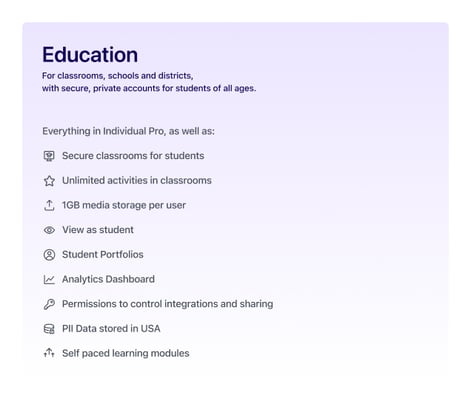Click the key icon for Permissions
471x407 pixels.
click(49, 304)
